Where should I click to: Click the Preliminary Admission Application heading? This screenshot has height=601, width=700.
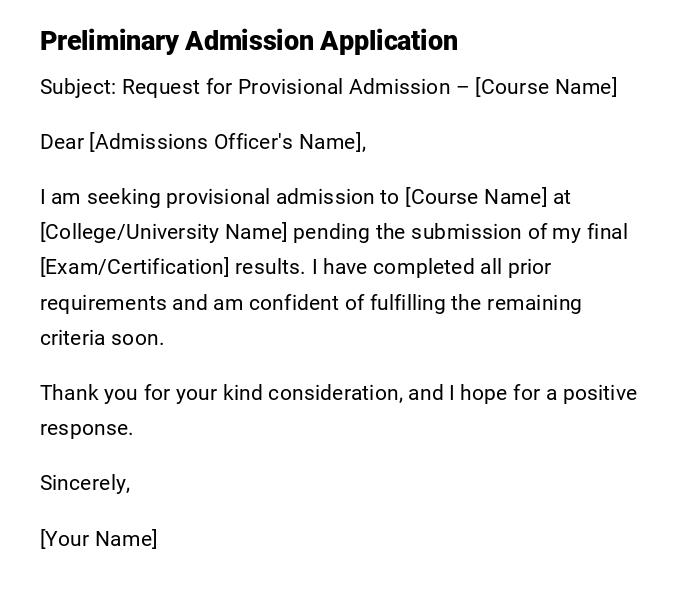[x=248, y=41]
